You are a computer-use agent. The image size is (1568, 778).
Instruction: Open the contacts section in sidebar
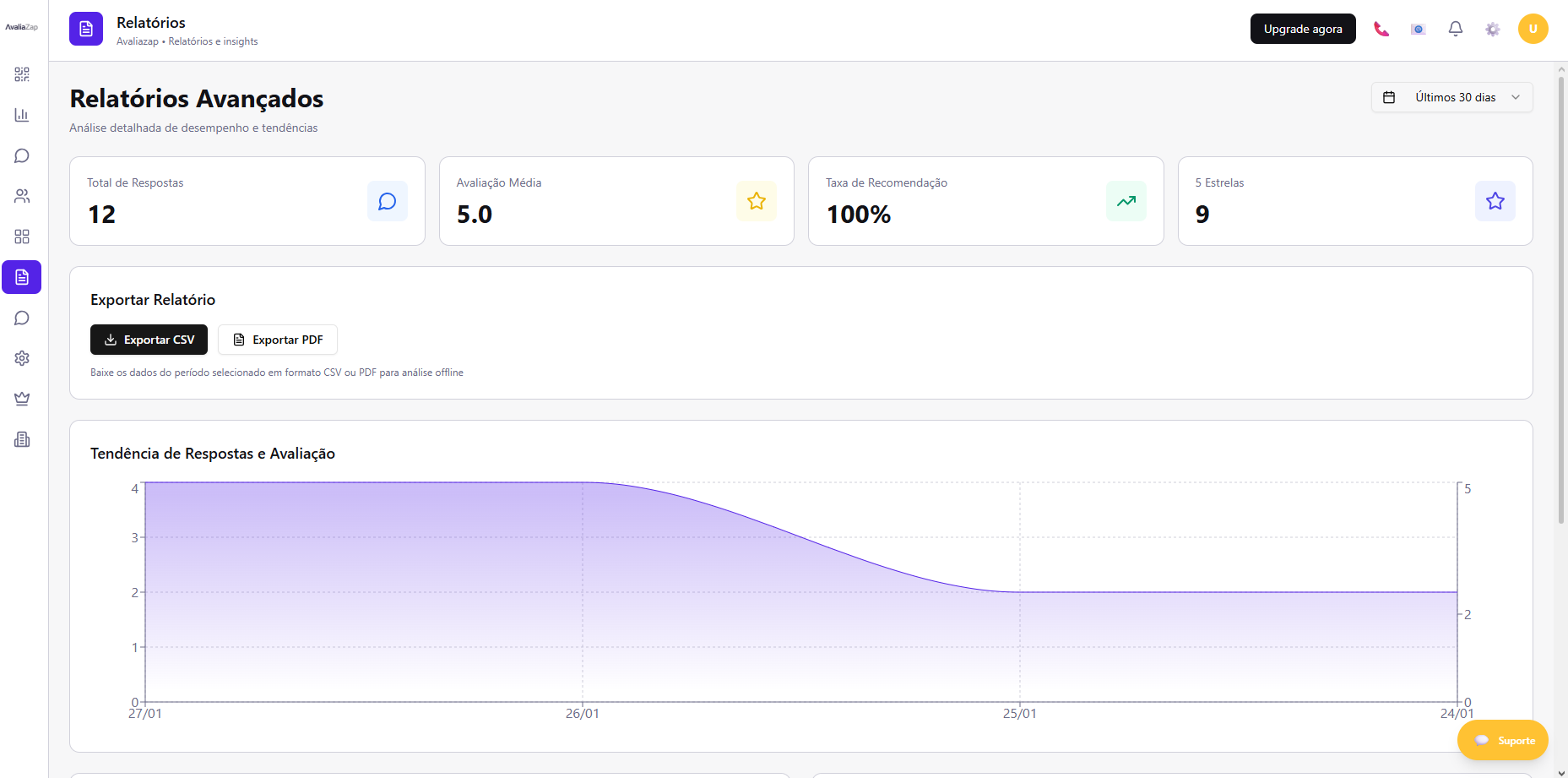tap(21, 195)
